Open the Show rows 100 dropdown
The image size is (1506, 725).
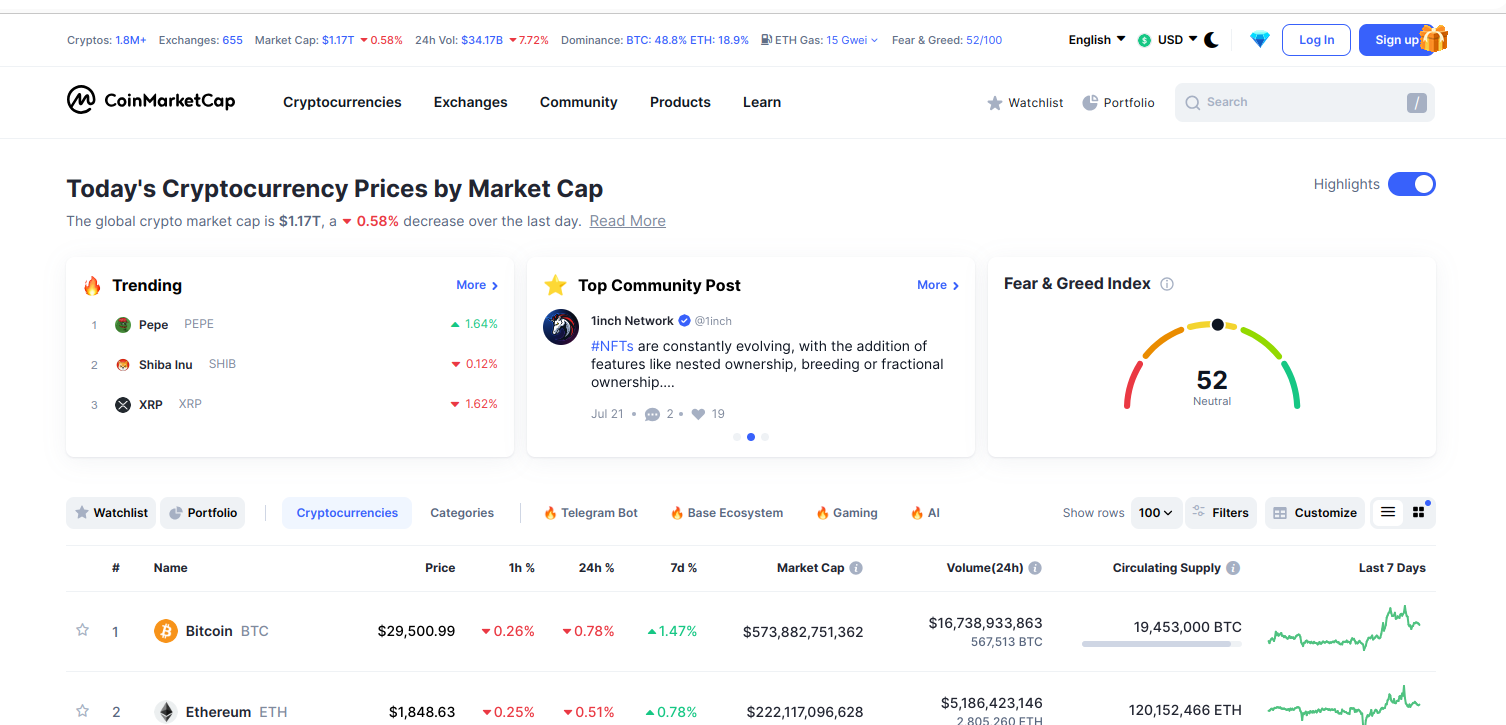tap(1156, 513)
